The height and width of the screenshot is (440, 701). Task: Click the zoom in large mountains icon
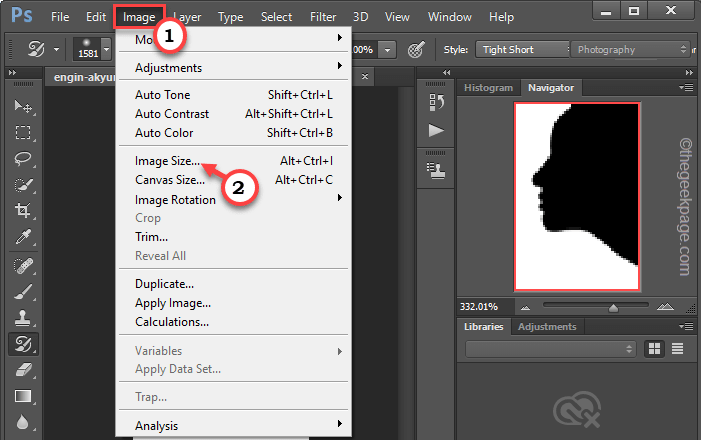coord(665,306)
